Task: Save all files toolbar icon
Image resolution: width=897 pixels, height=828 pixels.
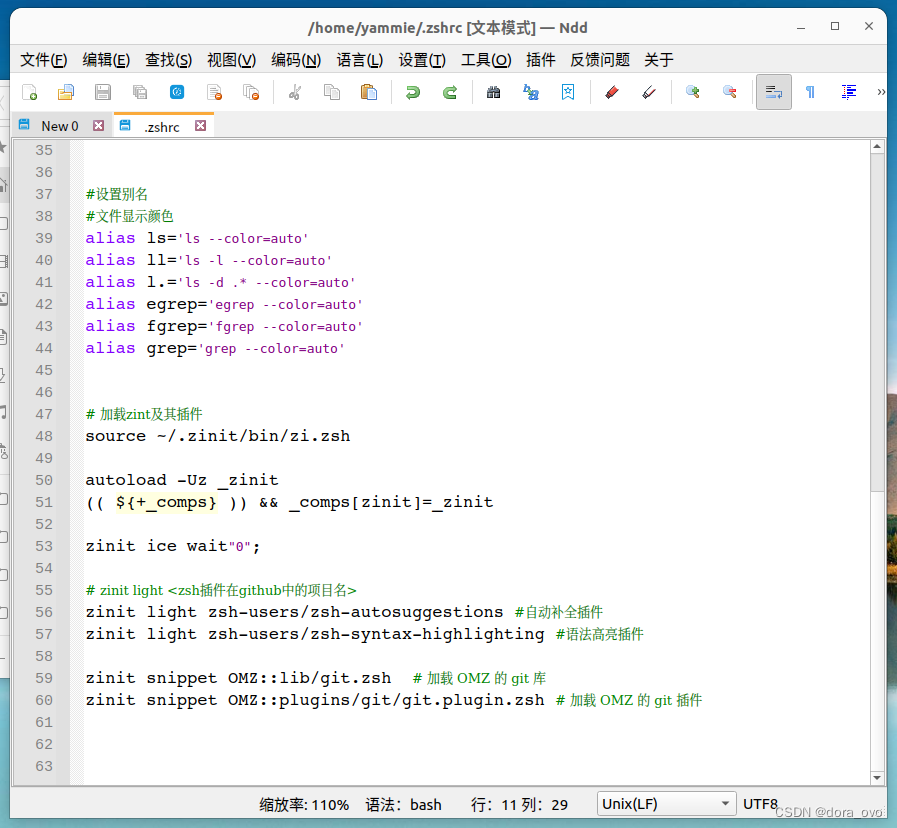Action: point(140,92)
